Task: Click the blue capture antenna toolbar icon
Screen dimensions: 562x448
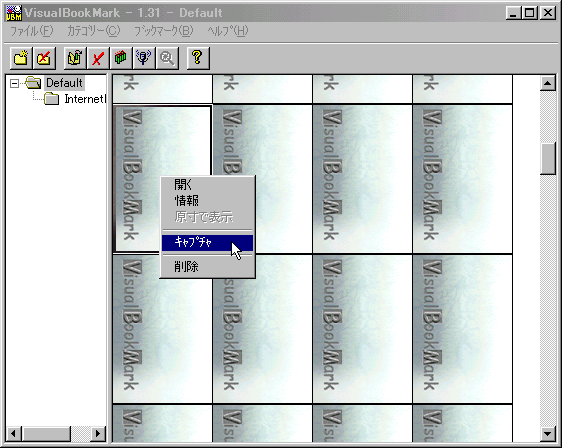Action: tap(144, 58)
